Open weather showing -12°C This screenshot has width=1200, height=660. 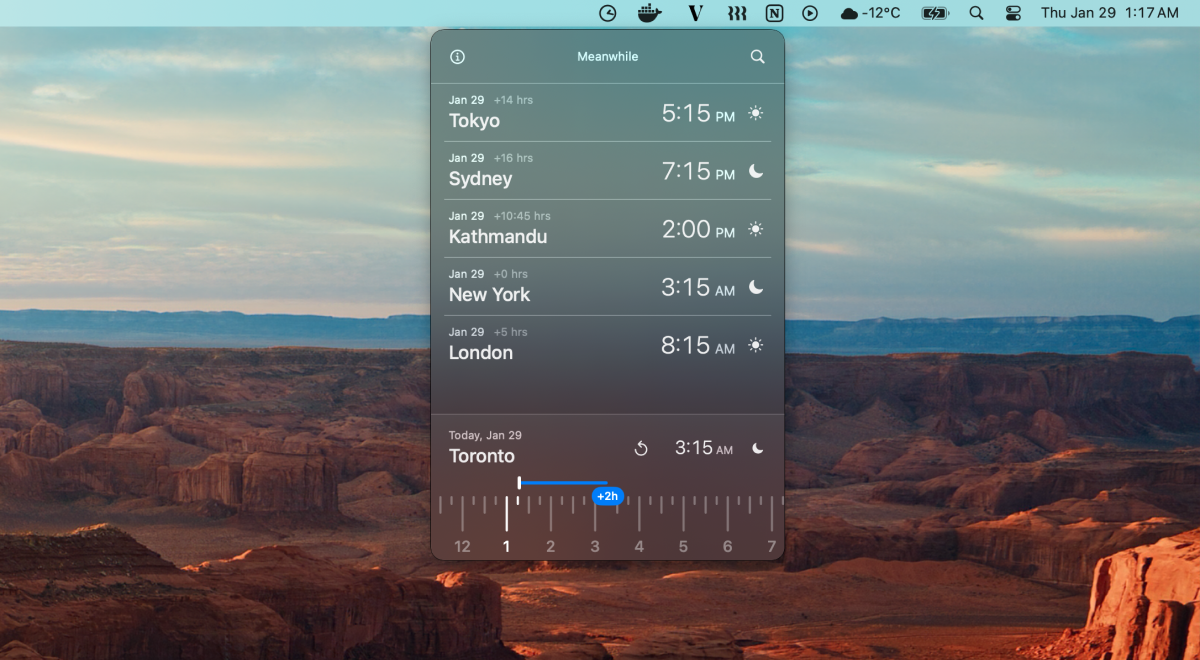[x=870, y=13]
